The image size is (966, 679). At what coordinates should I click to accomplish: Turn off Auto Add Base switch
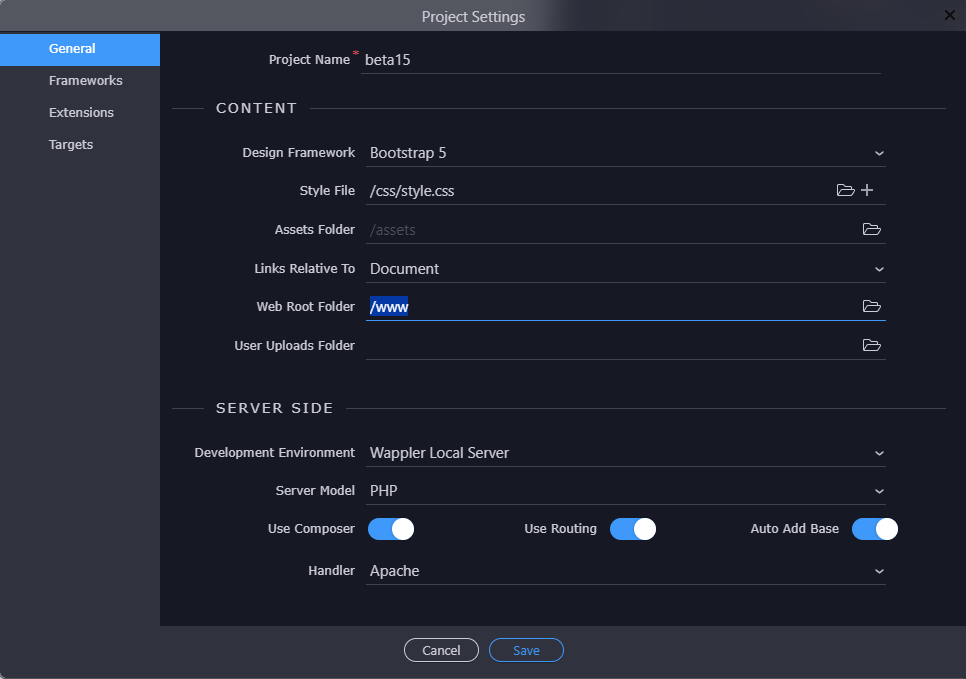pos(875,529)
